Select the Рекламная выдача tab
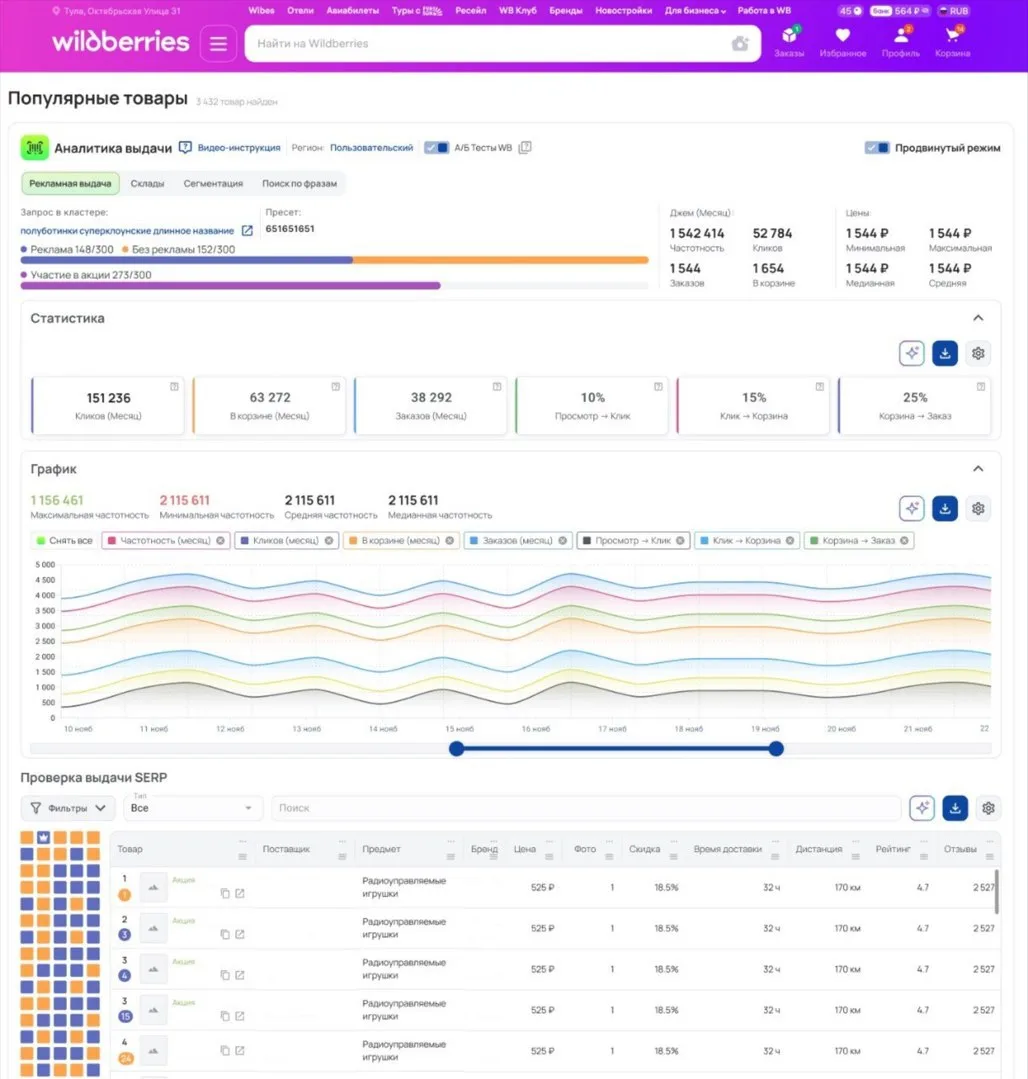This screenshot has height=1079, width=1028. [x=70, y=184]
